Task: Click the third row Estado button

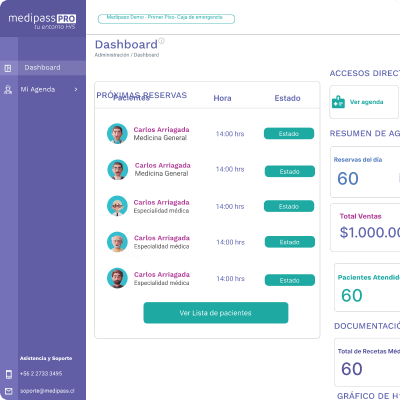Action: point(289,206)
